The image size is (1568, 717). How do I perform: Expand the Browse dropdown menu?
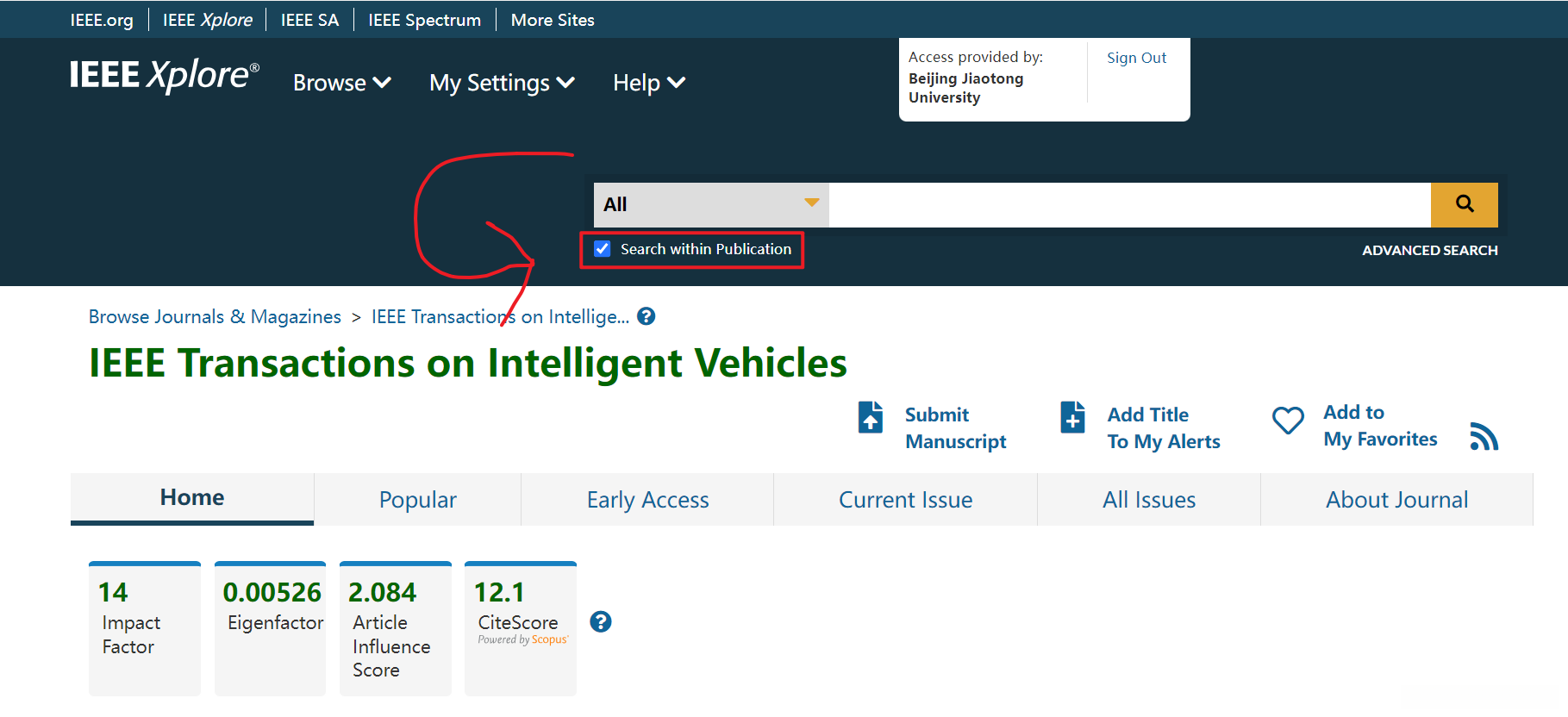[x=341, y=83]
